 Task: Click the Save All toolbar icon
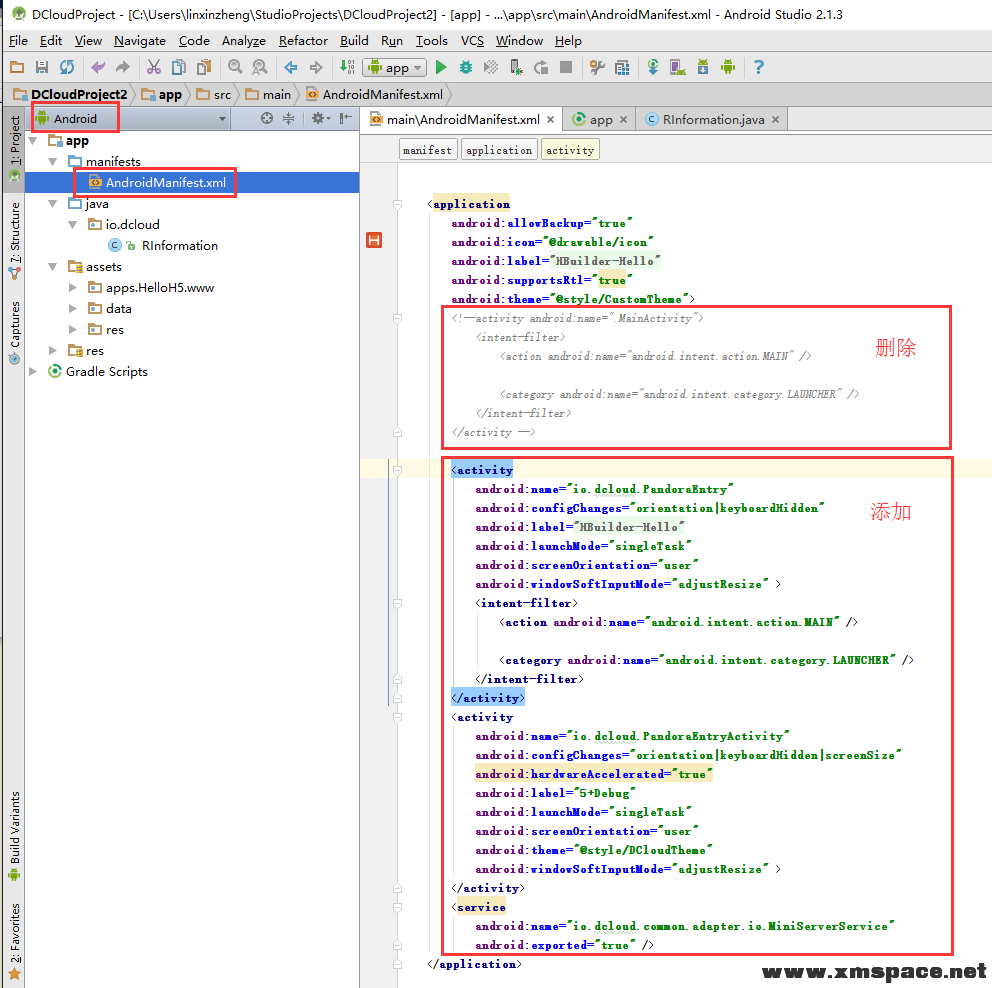(x=42, y=67)
